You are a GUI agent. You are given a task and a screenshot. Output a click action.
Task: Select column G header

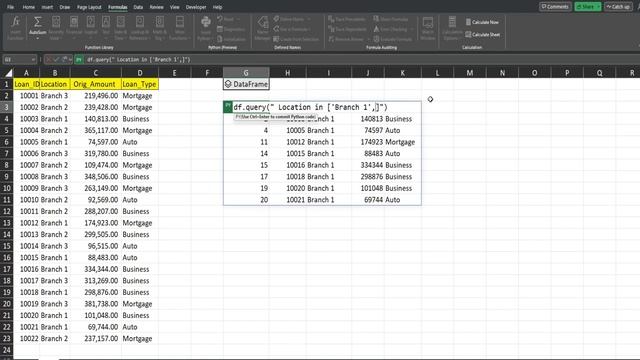click(246, 73)
